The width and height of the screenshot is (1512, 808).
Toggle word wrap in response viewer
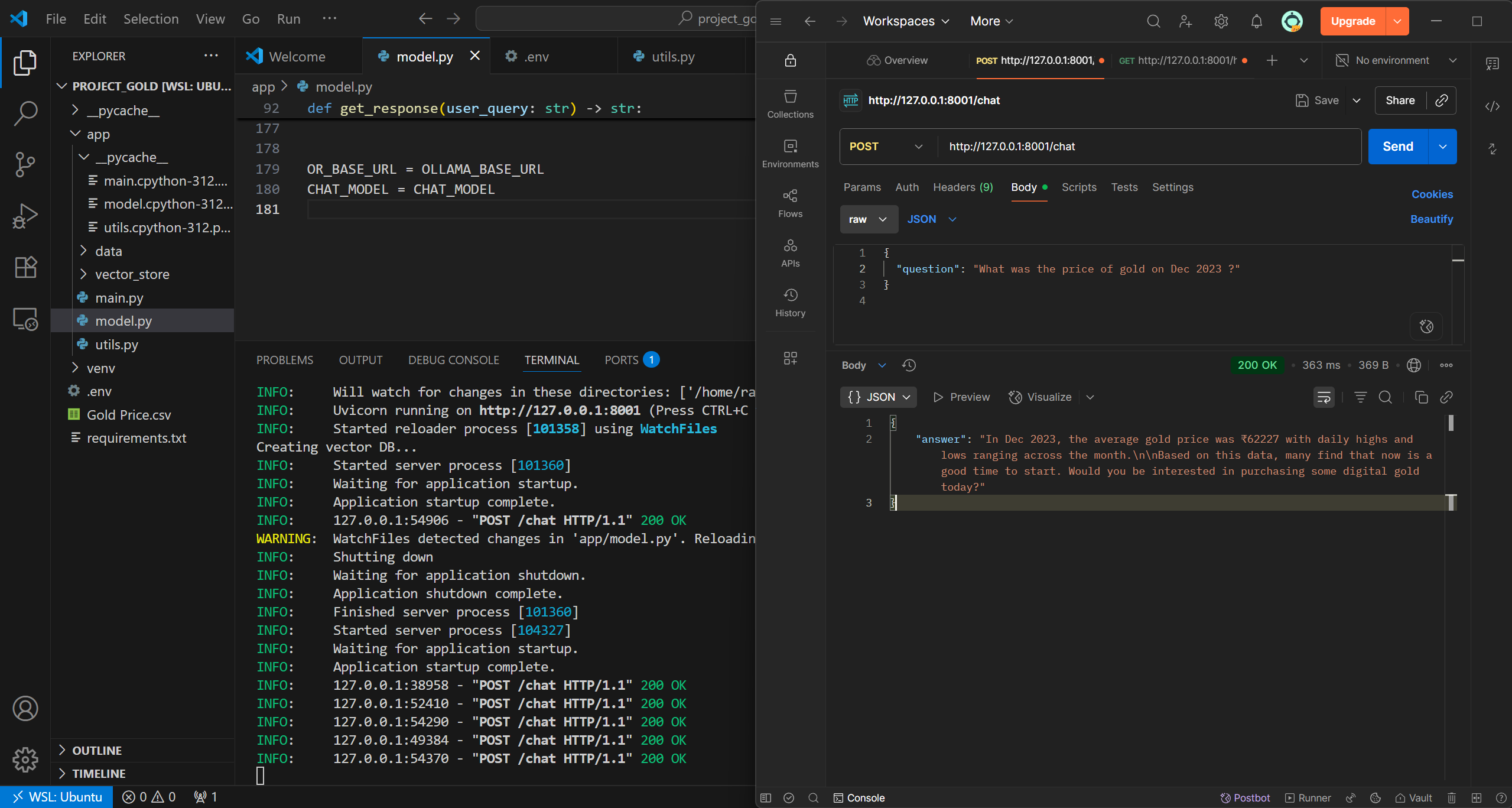coord(1324,397)
